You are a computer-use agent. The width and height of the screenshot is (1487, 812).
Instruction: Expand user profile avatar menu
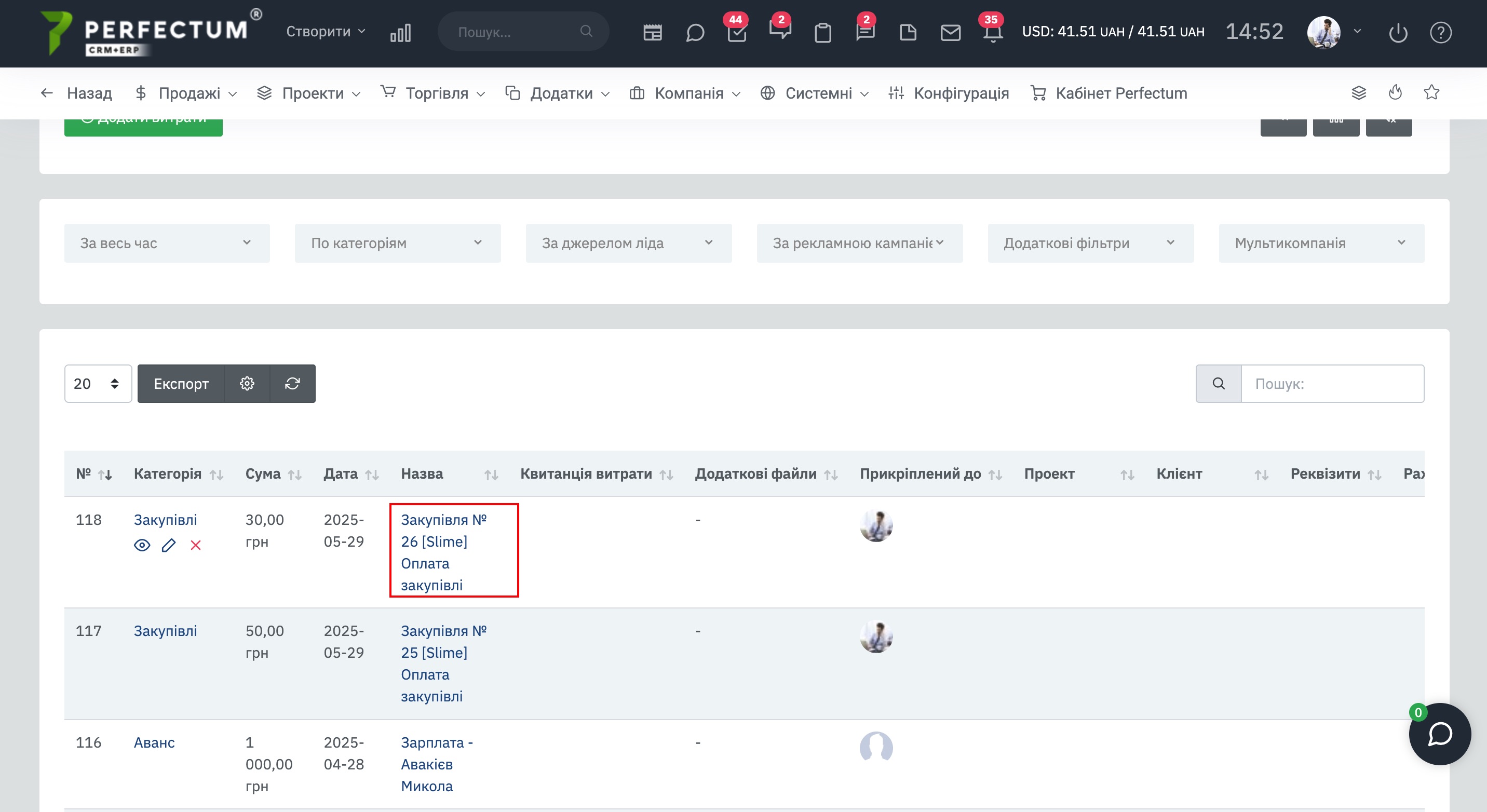pyautogui.click(x=1334, y=32)
